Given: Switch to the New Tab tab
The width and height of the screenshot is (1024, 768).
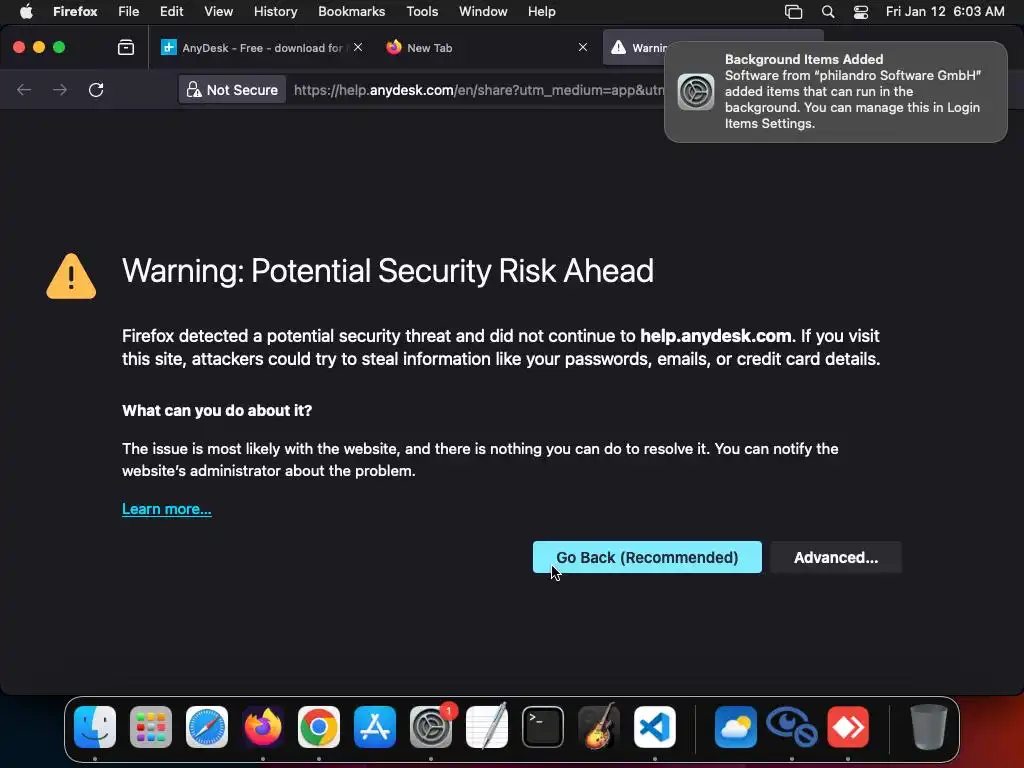Looking at the screenshot, I should pos(482,48).
